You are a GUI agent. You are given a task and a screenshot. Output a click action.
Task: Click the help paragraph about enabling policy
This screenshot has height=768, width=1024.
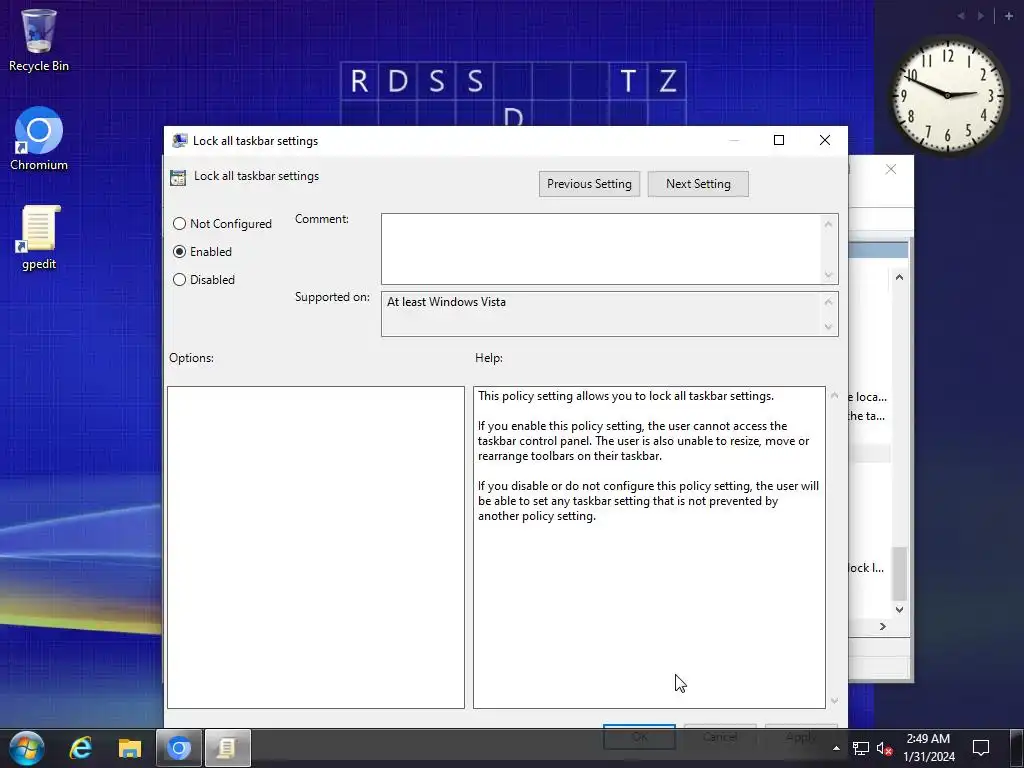643,441
